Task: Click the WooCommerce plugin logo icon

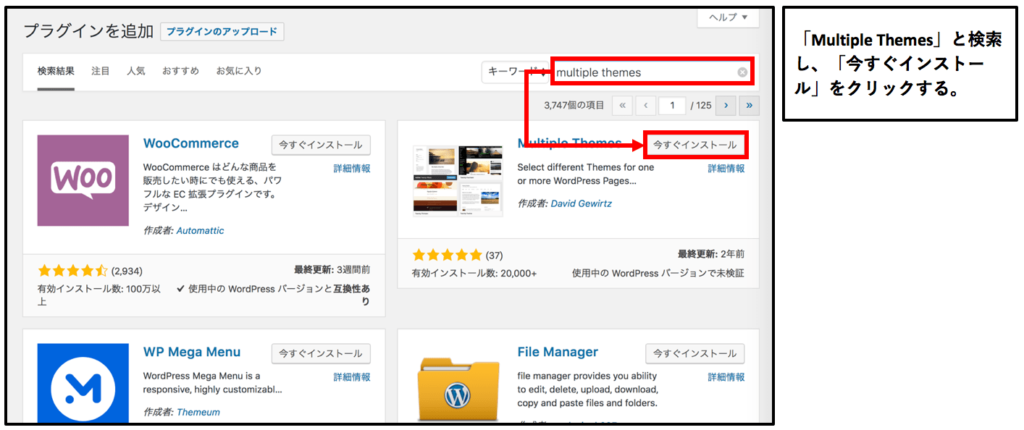Action: point(82,180)
